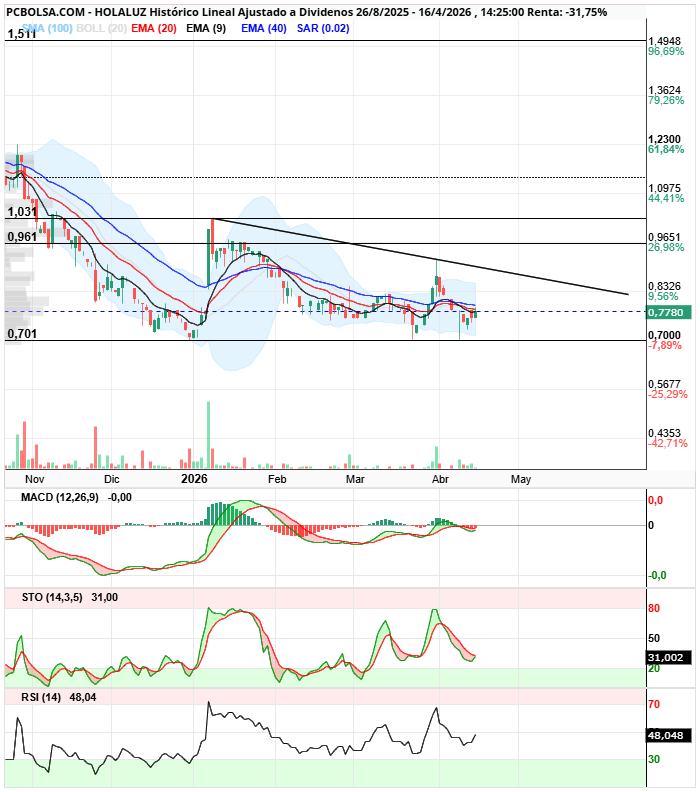Click the MACD (12,26,9) panel label
This screenshot has width=700, height=792.
click(x=54, y=497)
